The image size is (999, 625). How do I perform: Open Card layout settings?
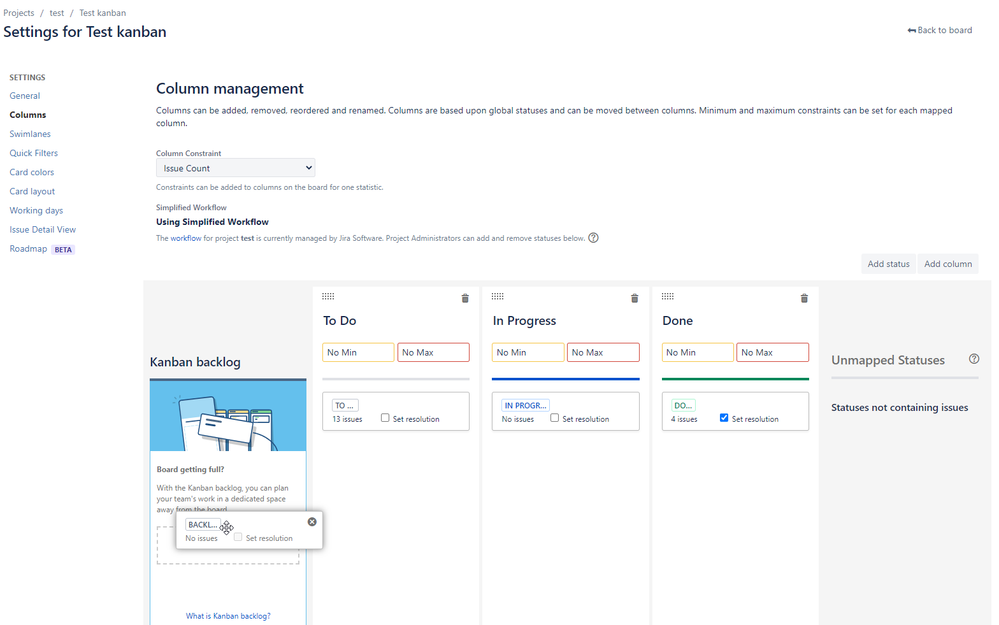point(32,191)
